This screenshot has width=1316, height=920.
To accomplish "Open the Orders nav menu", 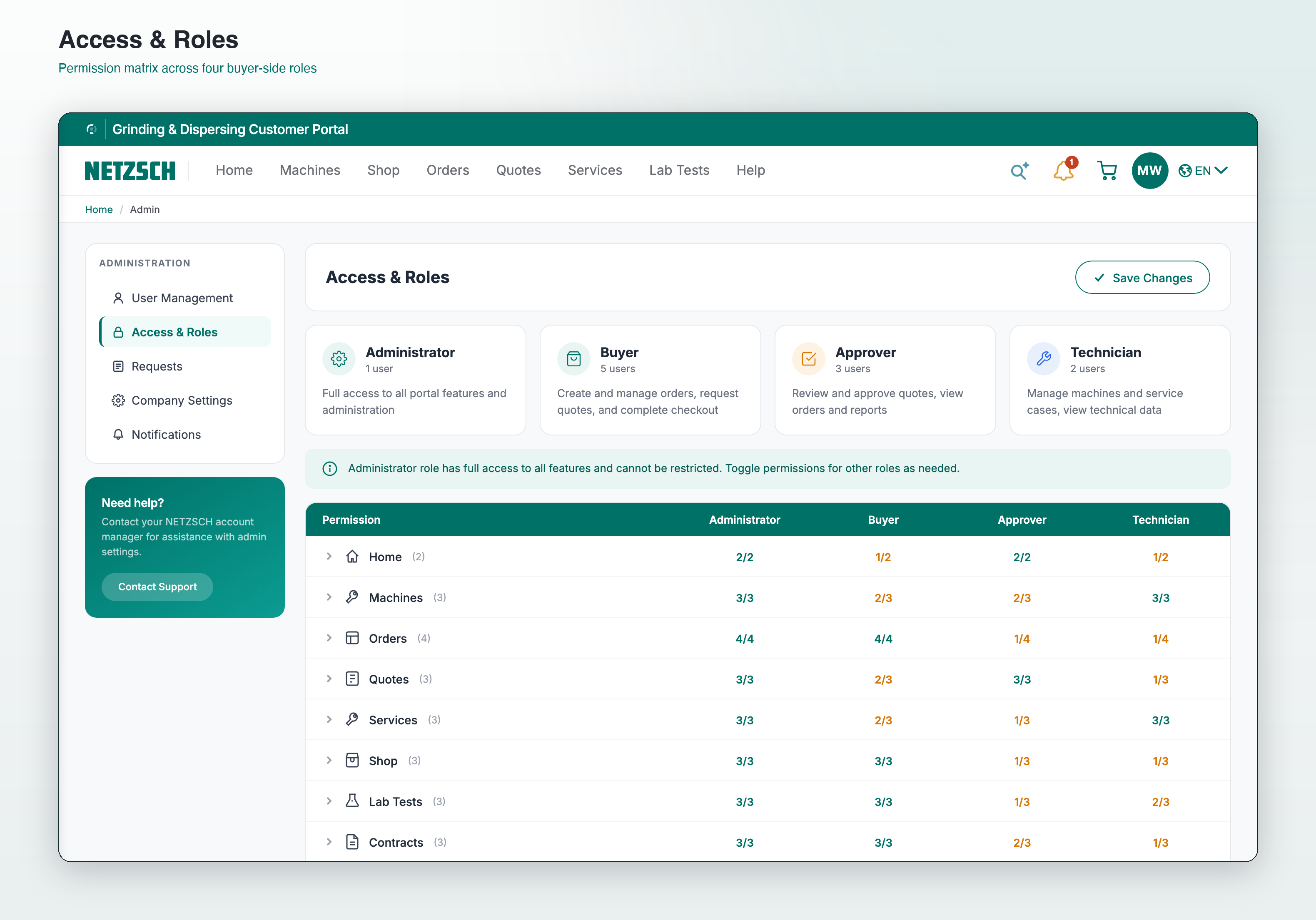I will pos(448,170).
